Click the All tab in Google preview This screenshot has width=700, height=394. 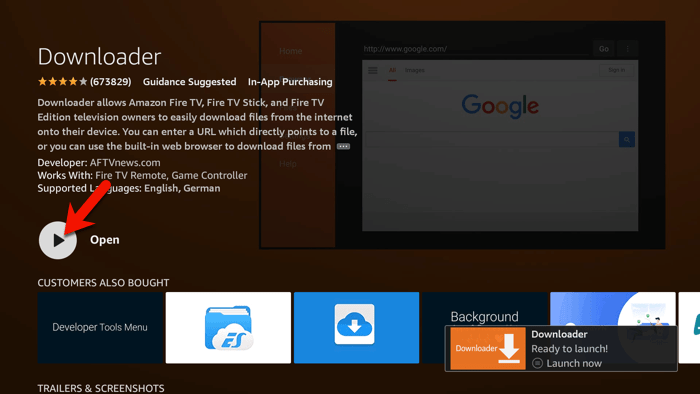[392, 71]
